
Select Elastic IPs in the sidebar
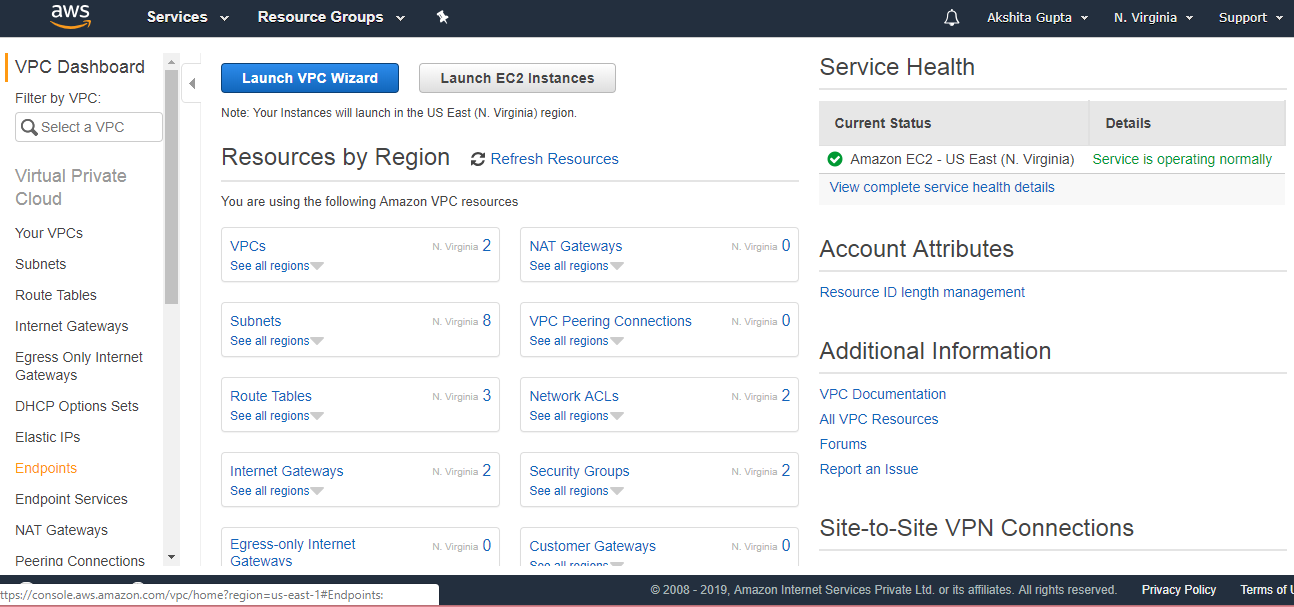48,437
